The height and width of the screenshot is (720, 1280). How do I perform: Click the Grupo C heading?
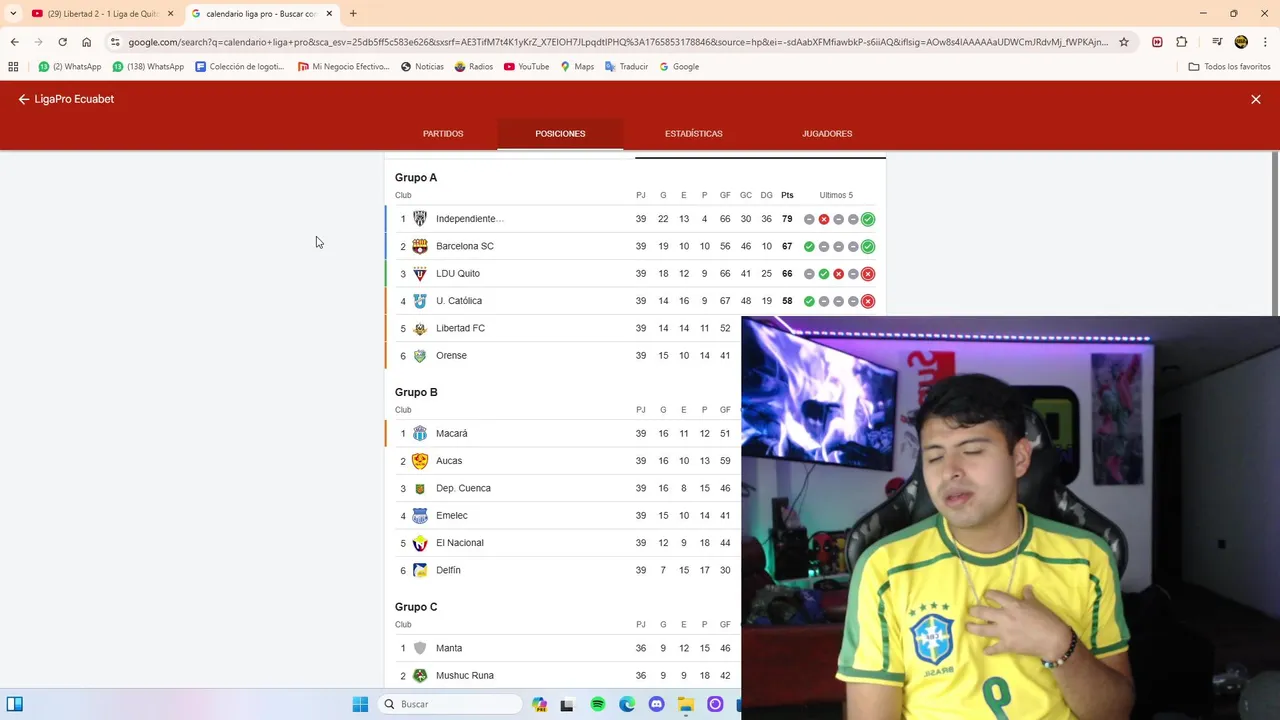(x=416, y=607)
